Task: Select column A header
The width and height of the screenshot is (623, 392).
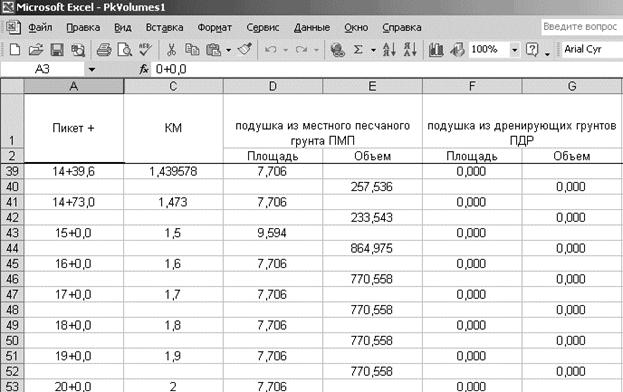Action: 74,86
